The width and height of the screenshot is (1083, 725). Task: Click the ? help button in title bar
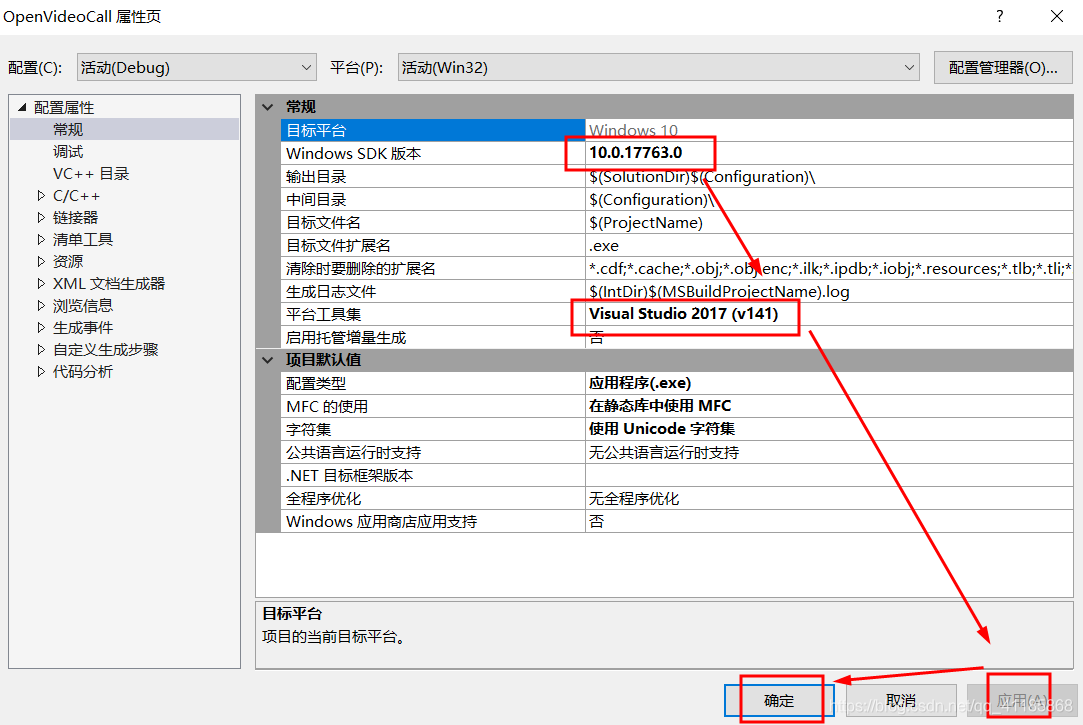tap(999, 16)
